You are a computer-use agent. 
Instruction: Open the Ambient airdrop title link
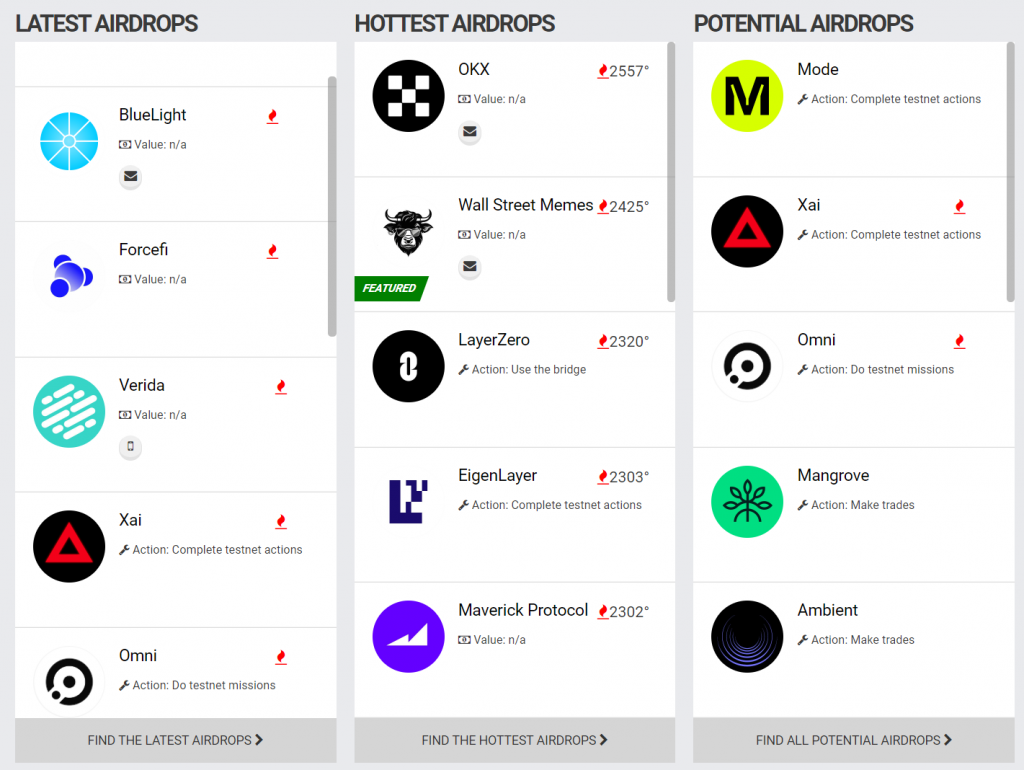(x=827, y=610)
